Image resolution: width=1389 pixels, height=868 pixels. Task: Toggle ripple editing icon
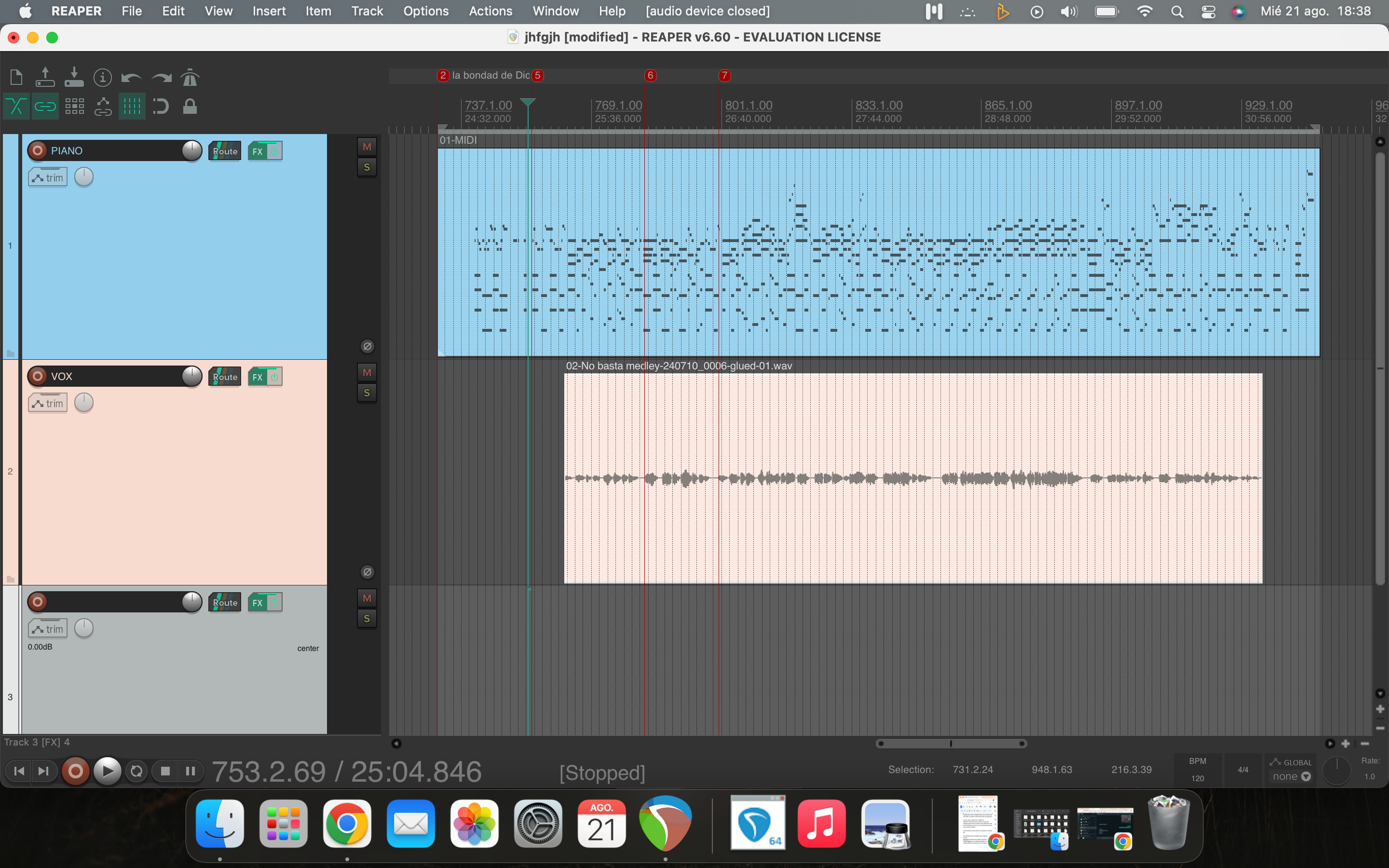[x=74, y=106]
